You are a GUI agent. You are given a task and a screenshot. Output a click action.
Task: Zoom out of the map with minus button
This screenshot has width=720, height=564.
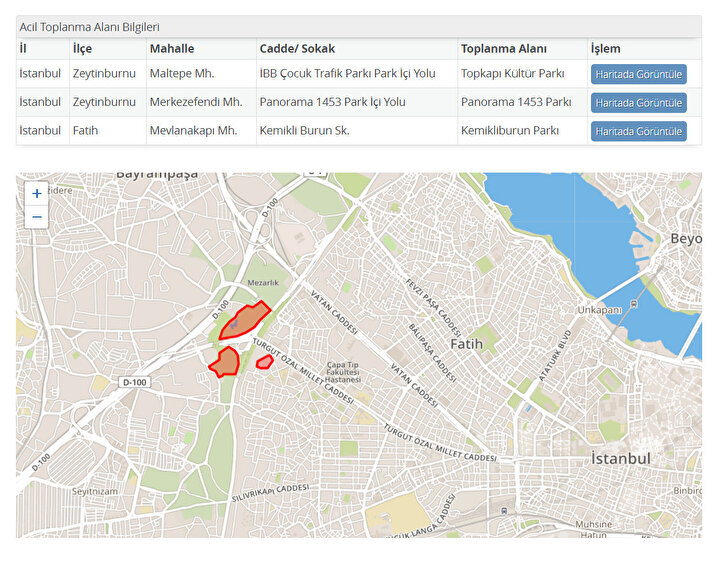(37, 217)
